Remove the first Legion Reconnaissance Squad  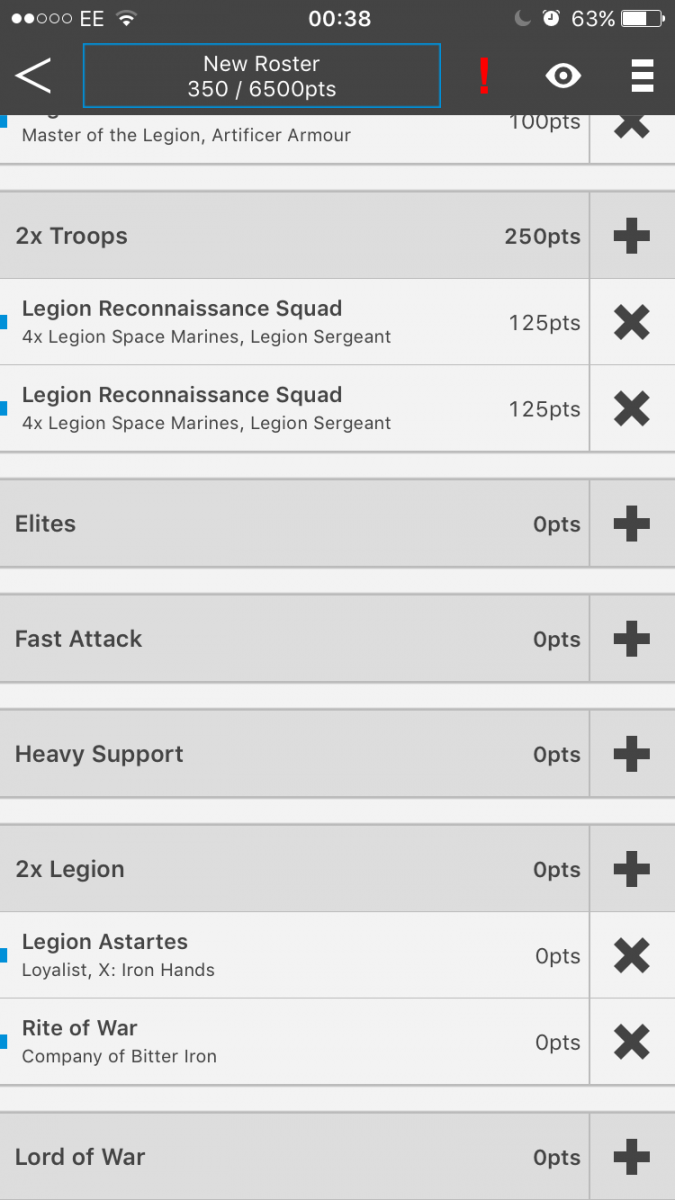coord(631,322)
